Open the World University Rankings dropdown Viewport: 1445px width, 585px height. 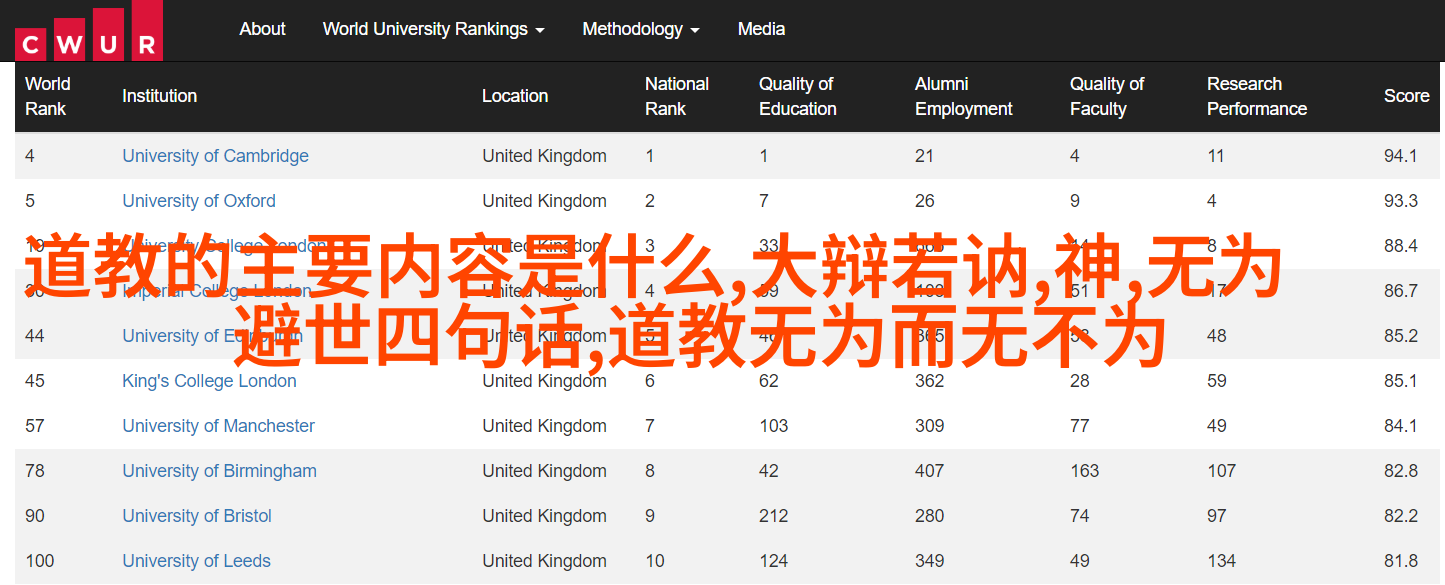433,29
